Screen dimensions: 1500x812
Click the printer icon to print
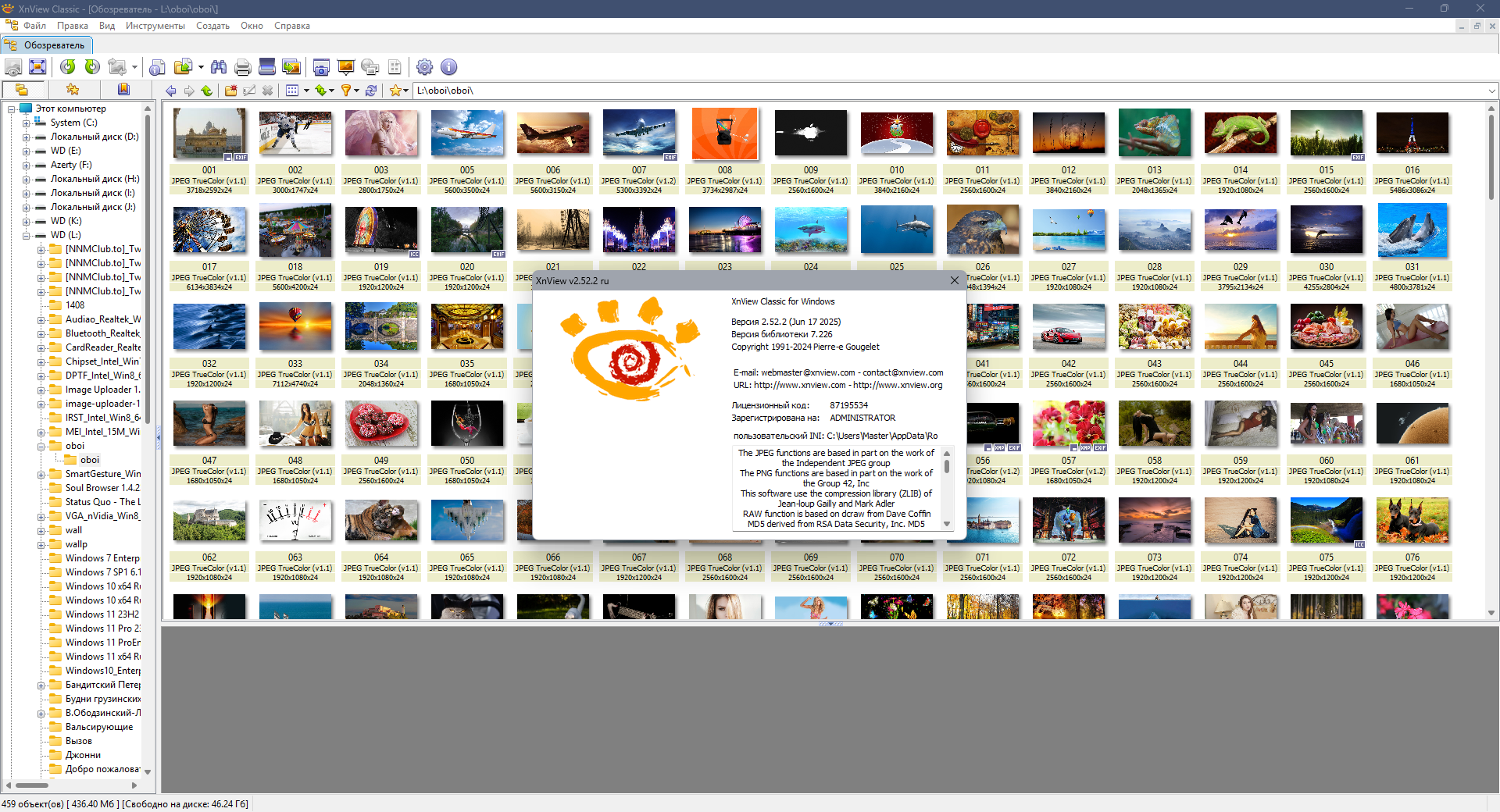click(x=242, y=67)
